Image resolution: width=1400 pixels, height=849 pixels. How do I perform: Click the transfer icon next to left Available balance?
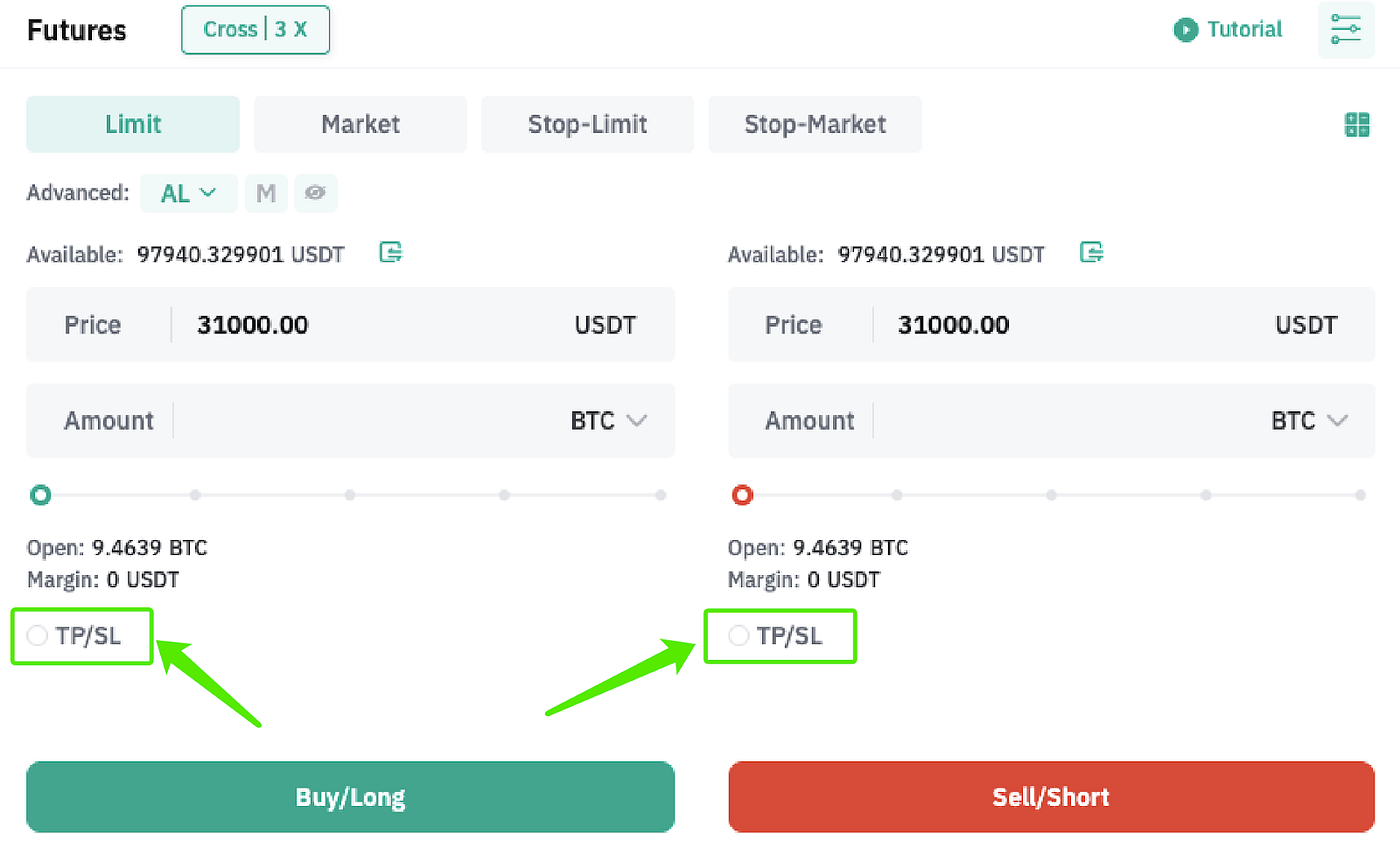[391, 252]
